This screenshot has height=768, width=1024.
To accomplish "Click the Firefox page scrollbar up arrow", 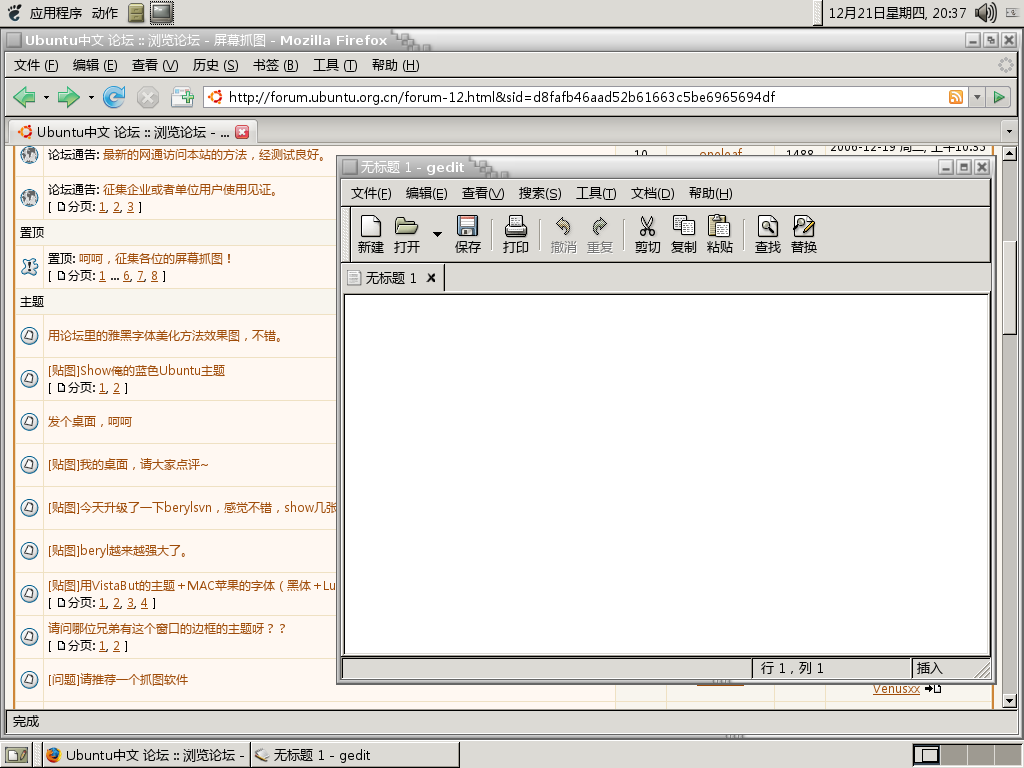I will [1009, 154].
